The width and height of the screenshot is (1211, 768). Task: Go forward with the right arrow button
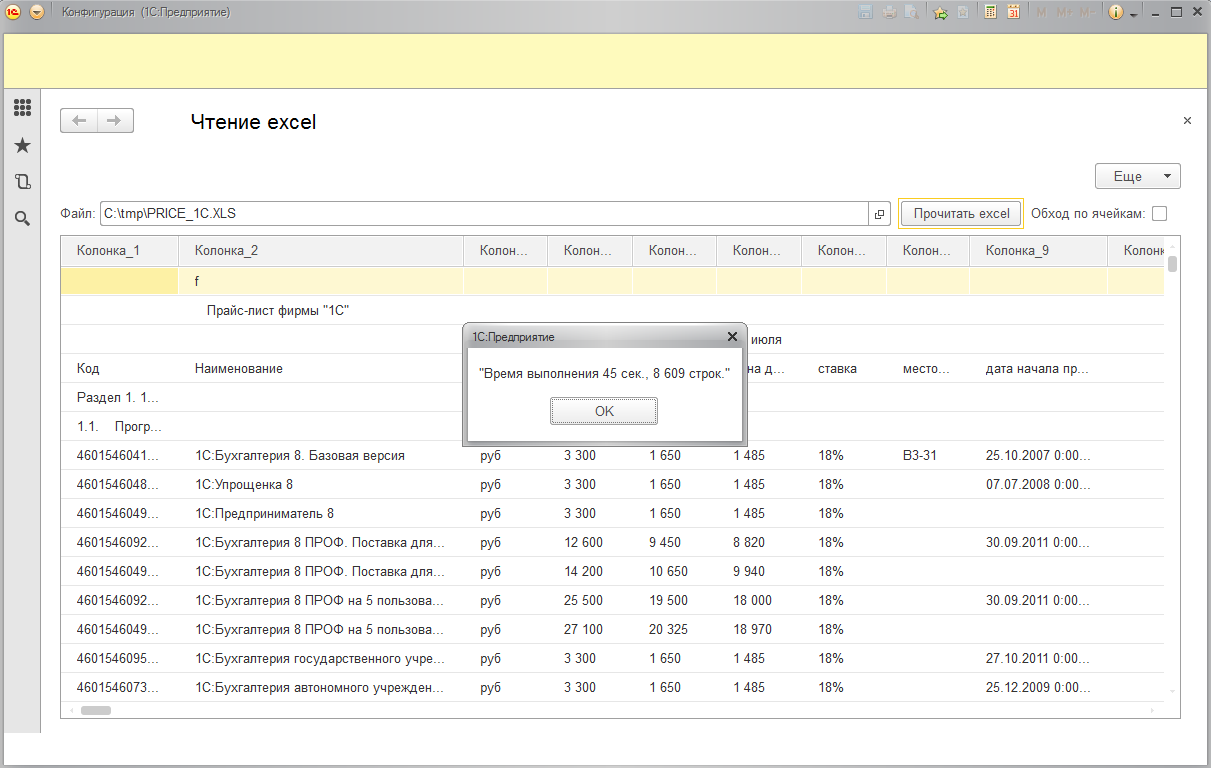pos(115,121)
